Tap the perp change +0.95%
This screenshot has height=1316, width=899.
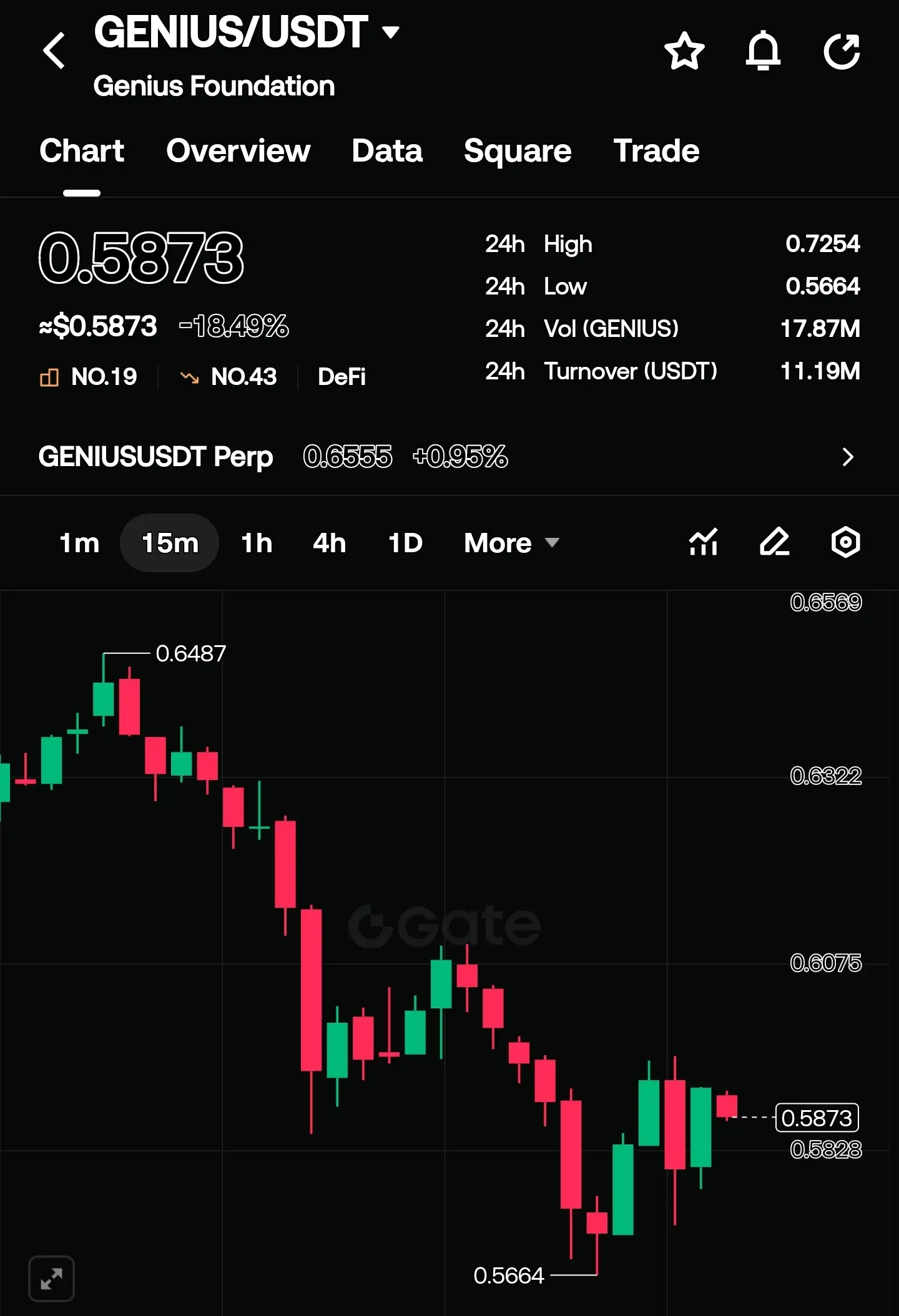pyautogui.click(x=460, y=457)
